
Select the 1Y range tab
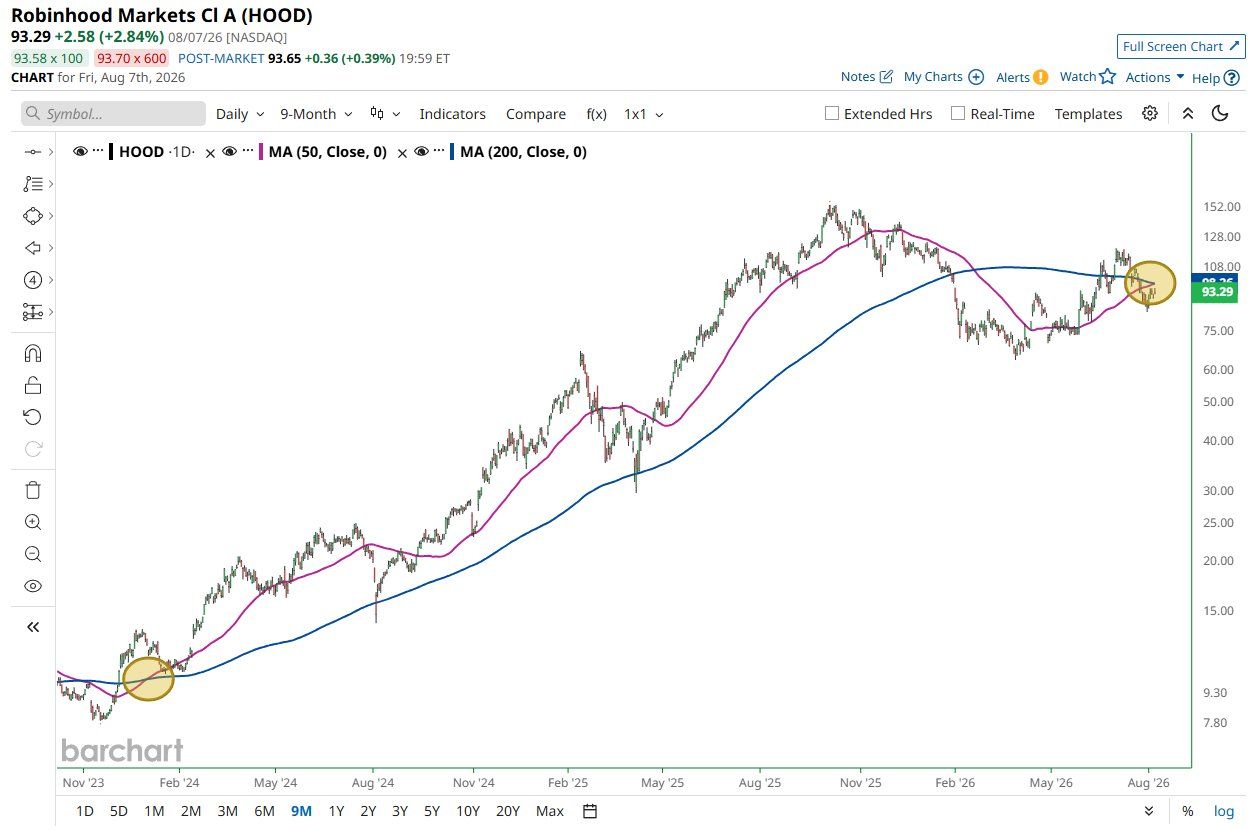point(337,811)
